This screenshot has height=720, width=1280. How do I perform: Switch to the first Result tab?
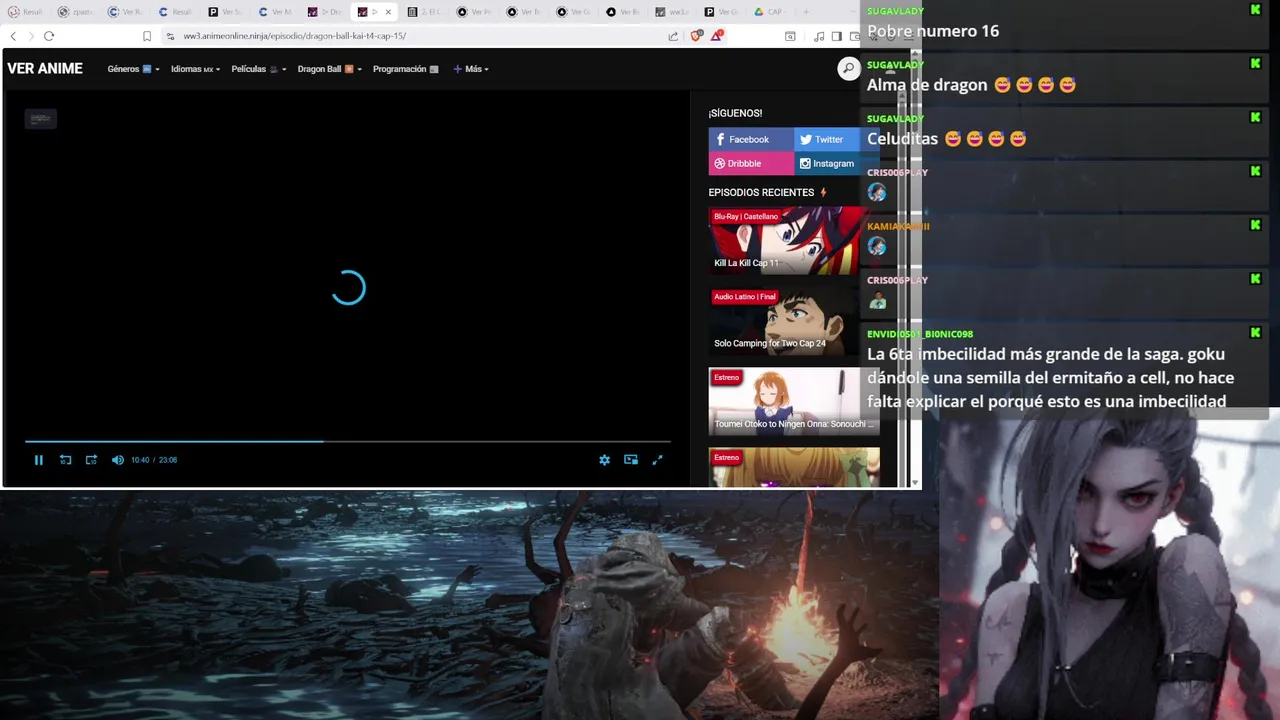click(x=26, y=12)
